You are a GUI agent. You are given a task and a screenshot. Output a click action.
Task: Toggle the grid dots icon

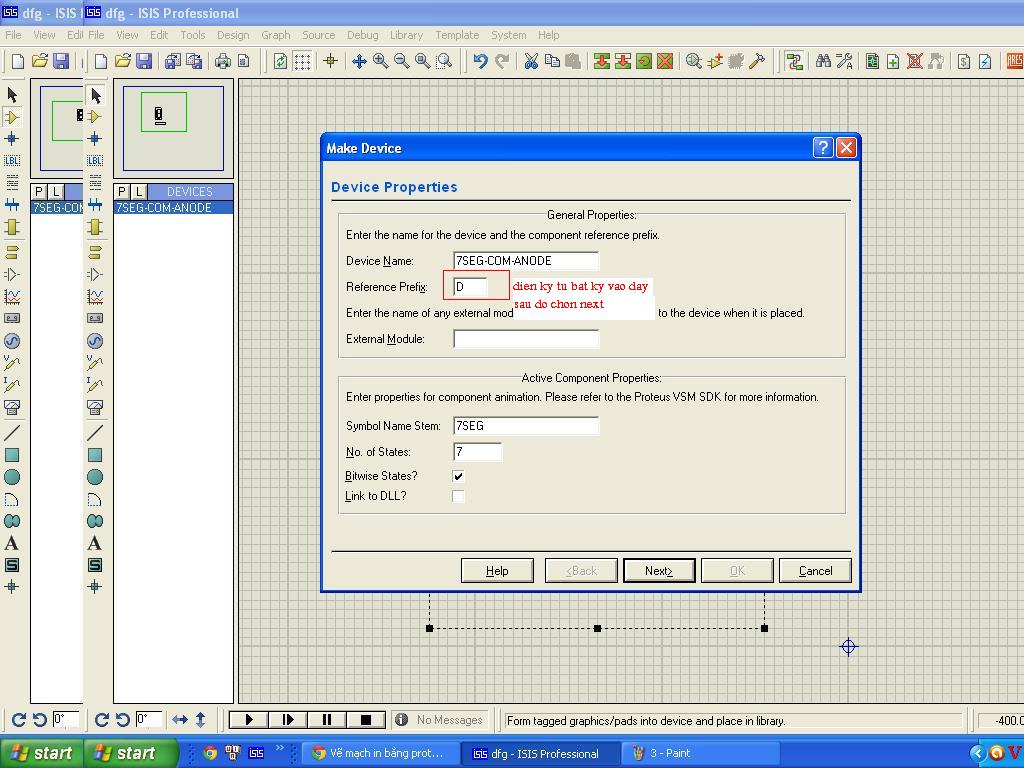point(302,61)
